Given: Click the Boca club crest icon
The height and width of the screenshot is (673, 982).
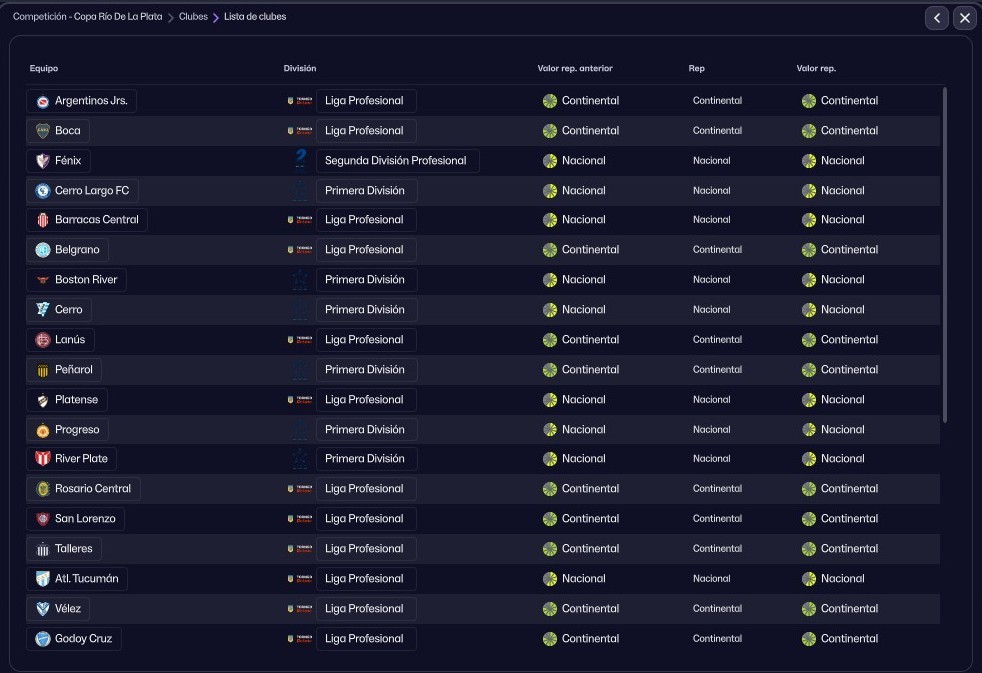Looking at the screenshot, I should [x=43, y=131].
